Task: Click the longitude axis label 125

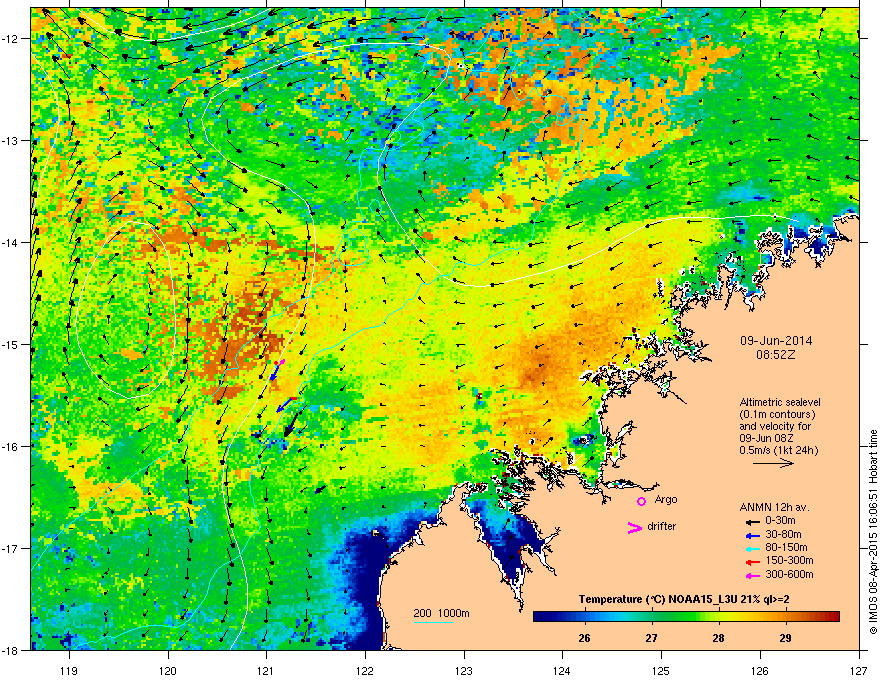Action: (661, 670)
